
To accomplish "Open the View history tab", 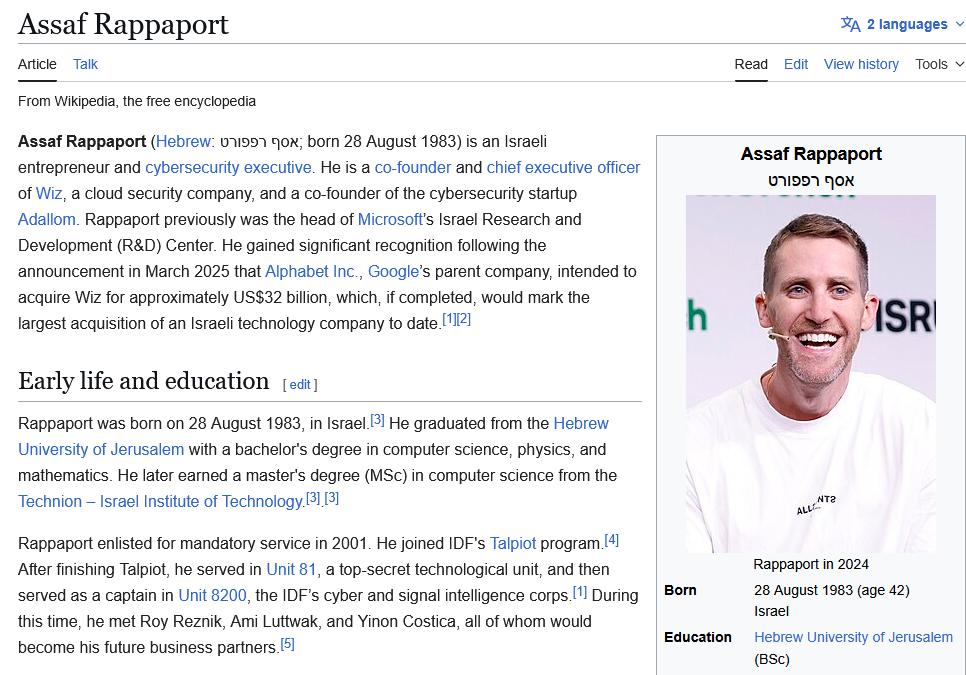I will pos(861,64).
